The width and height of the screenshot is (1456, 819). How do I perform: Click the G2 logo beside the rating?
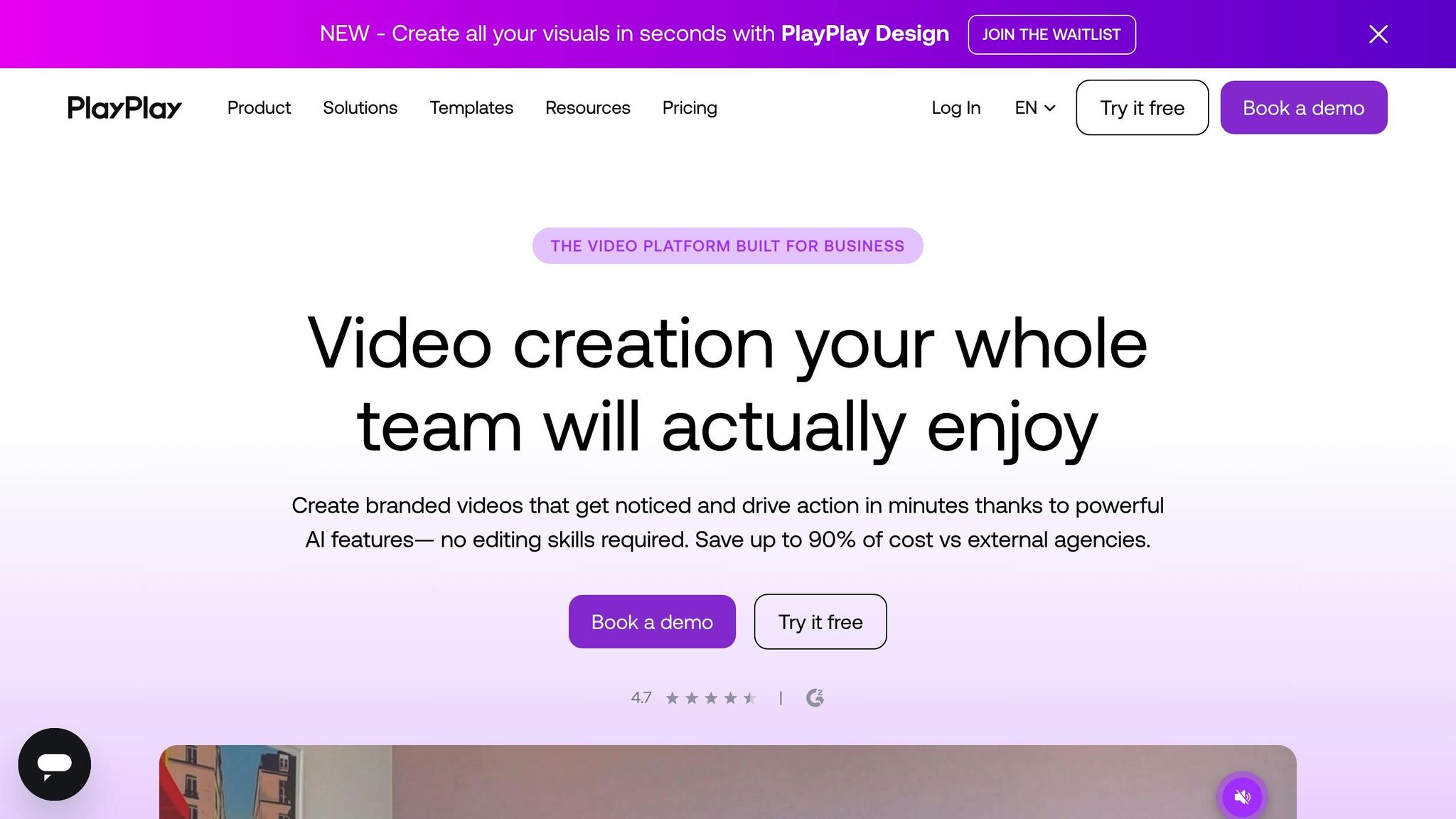point(815,697)
